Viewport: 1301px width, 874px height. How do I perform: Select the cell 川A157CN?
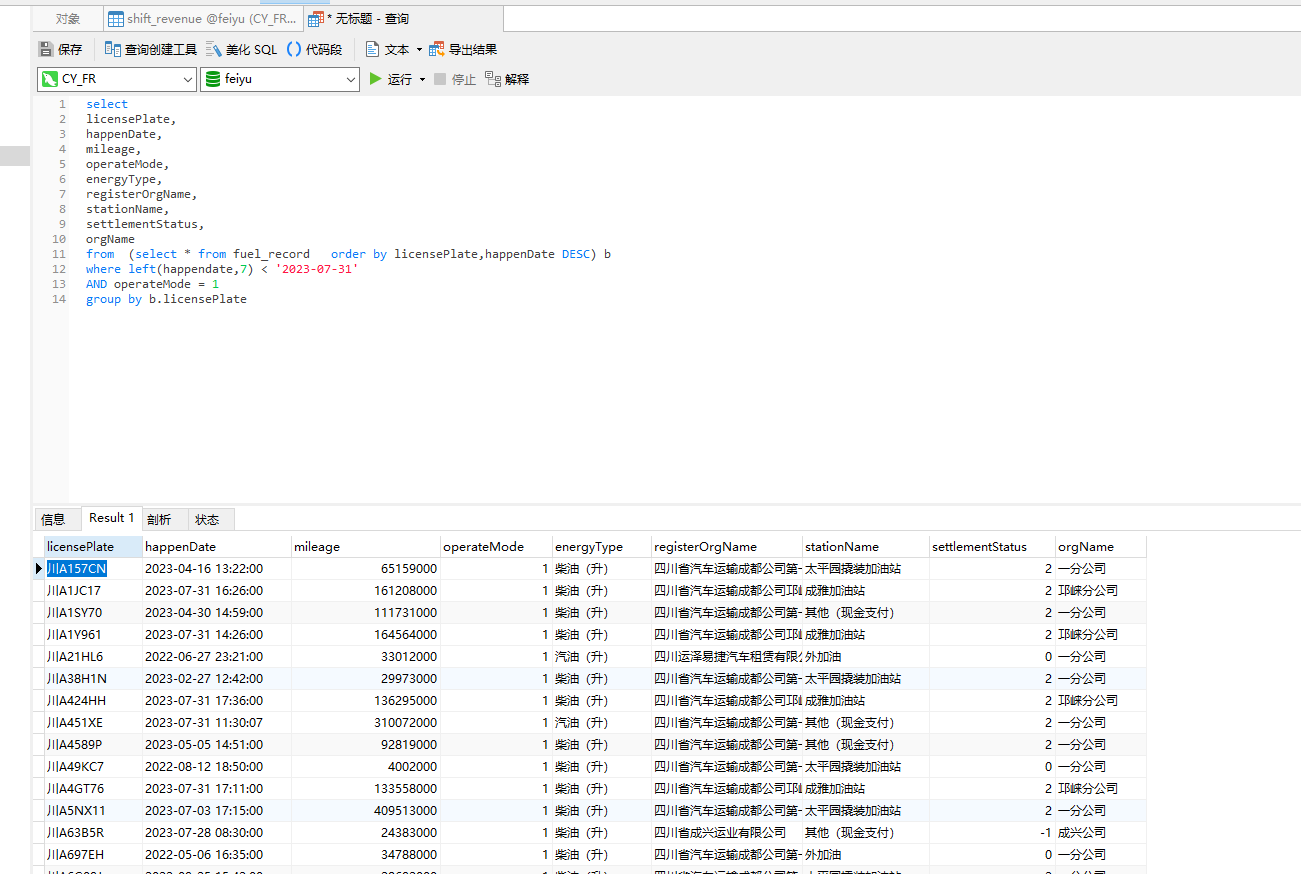(x=92, y=568)
